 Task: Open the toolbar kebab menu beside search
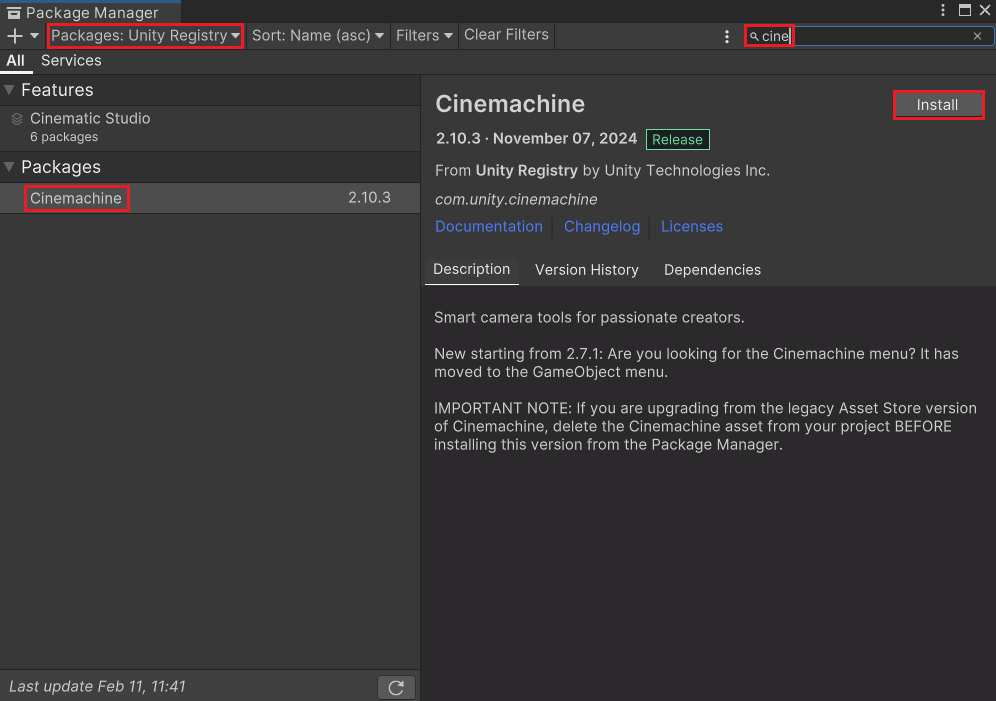click(x=727, y=36)
